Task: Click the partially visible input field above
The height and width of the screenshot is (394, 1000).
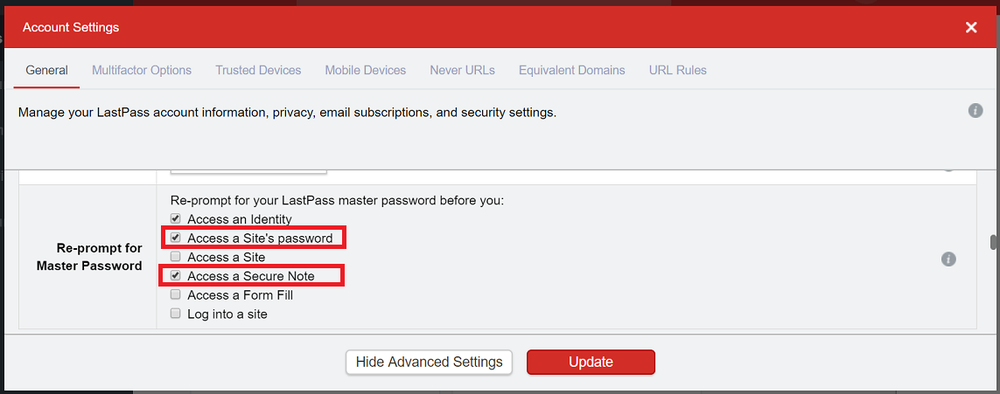Action: coord(249,171)
